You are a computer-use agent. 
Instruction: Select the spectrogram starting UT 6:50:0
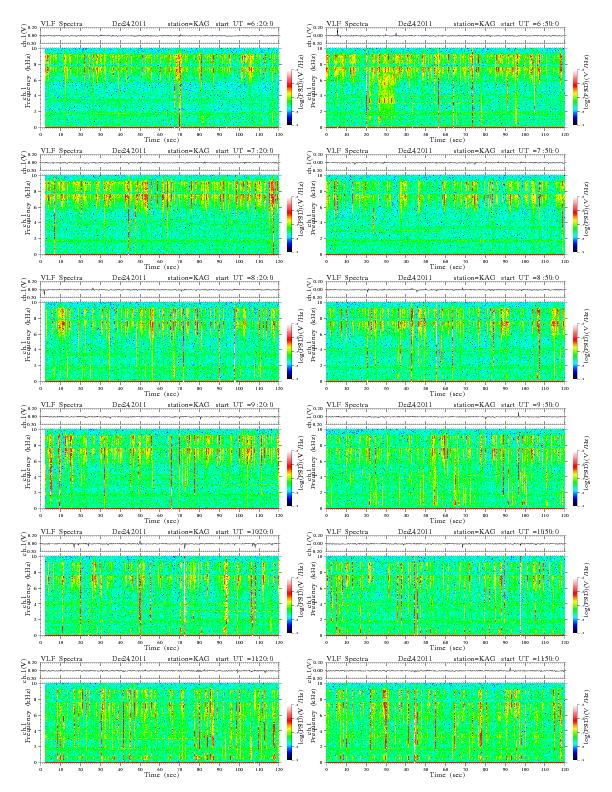point(445,88)
